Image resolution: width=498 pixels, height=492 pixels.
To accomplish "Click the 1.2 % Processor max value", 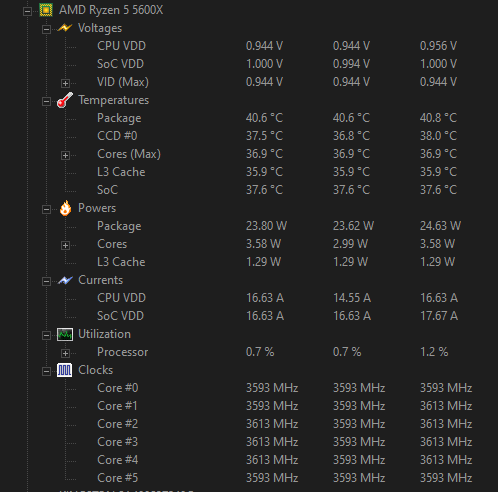I will point(434,352).
